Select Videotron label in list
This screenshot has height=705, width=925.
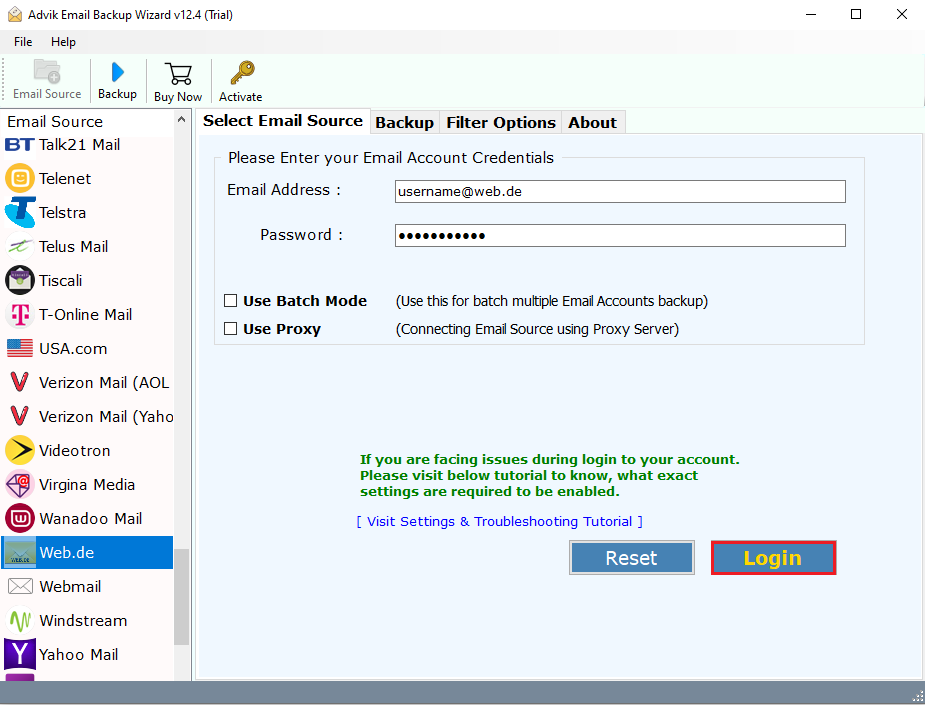[x=74, y=451]
